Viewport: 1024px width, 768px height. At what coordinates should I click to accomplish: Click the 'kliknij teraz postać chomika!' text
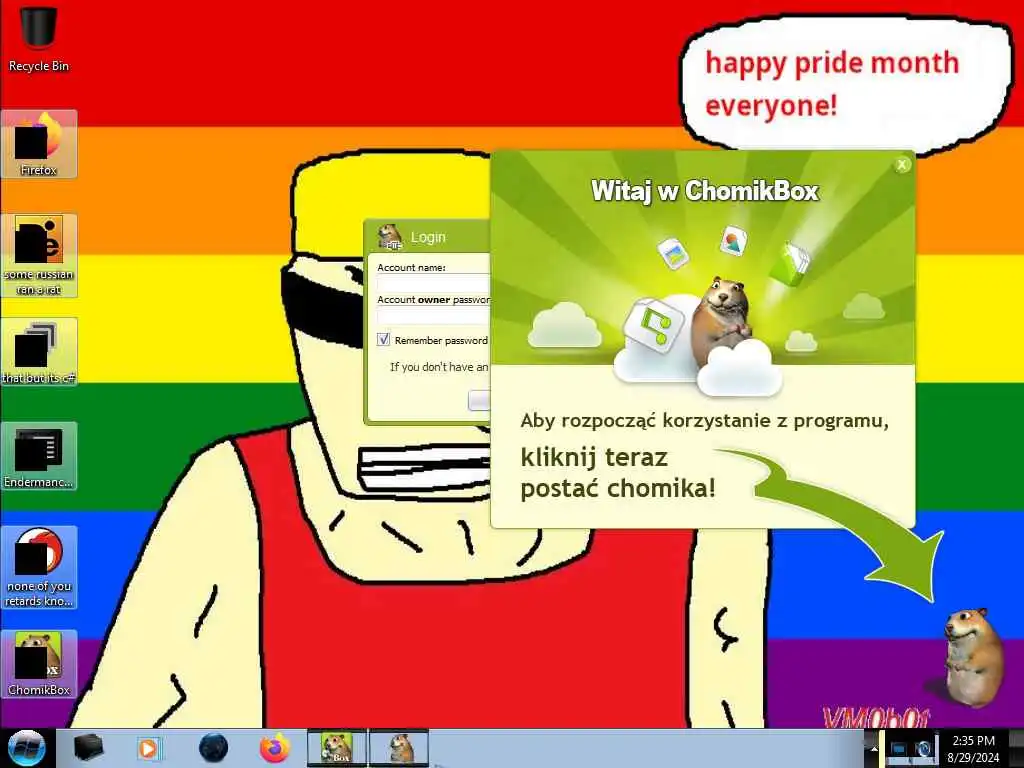[x=618, y=473]
